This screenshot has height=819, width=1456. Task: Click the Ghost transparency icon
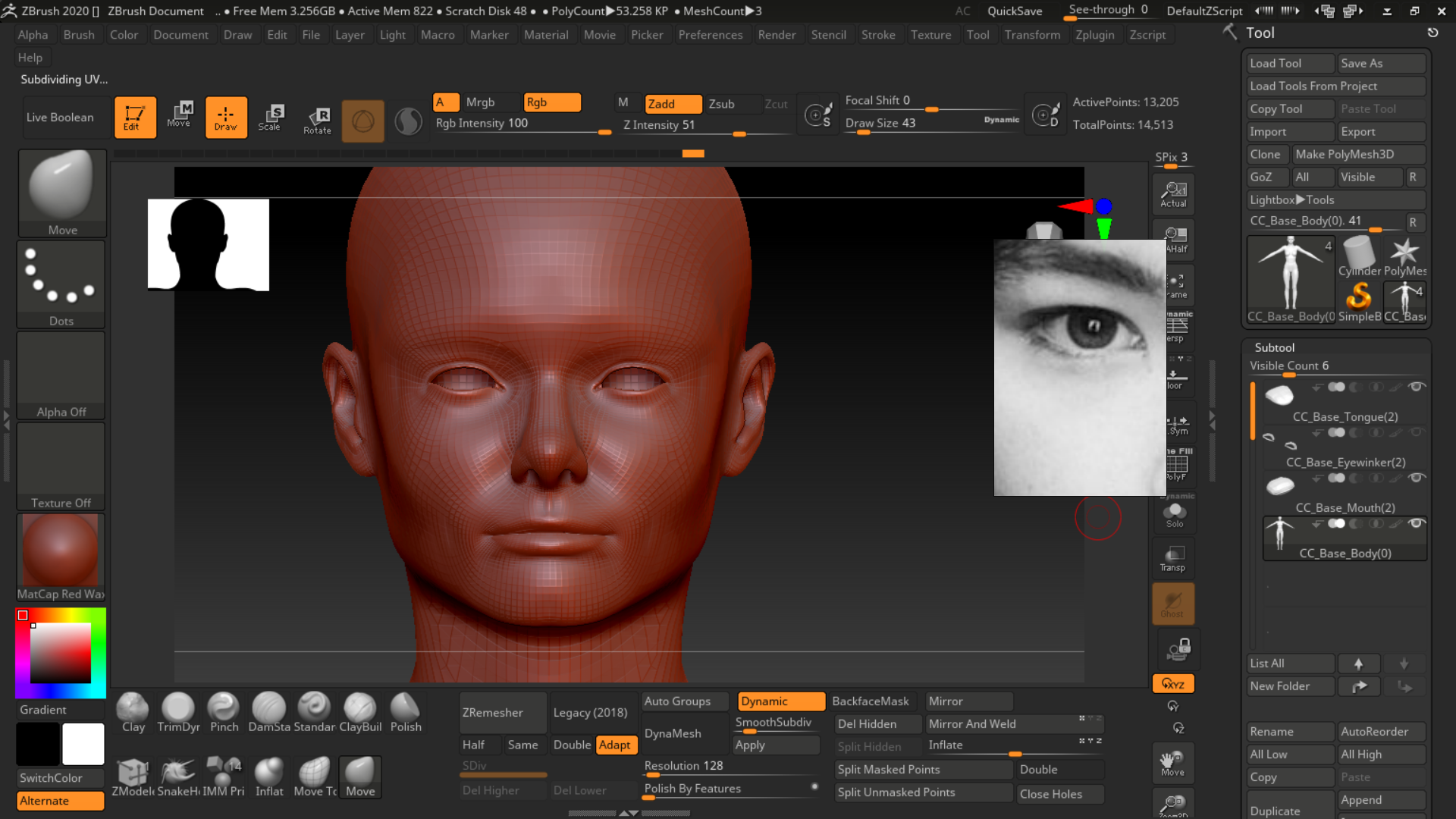(1173, 604)
